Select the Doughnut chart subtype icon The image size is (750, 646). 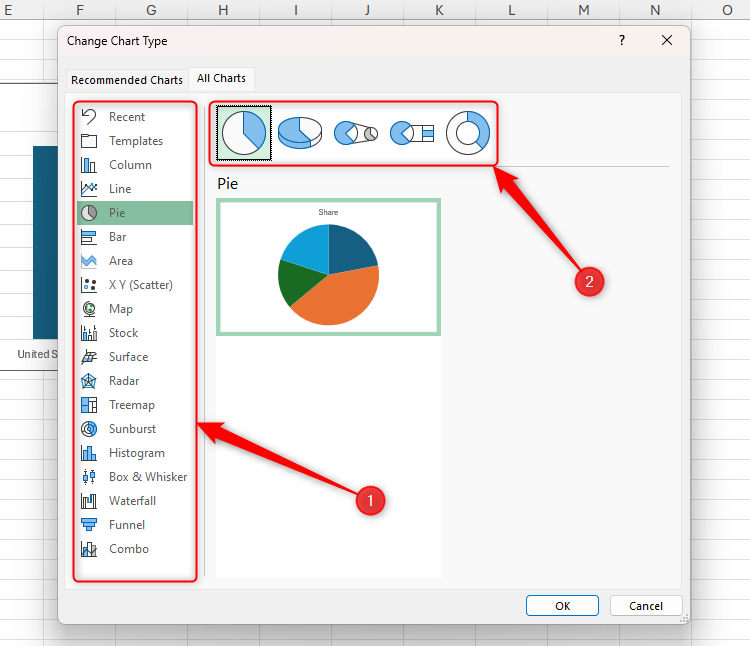[467, 133]
